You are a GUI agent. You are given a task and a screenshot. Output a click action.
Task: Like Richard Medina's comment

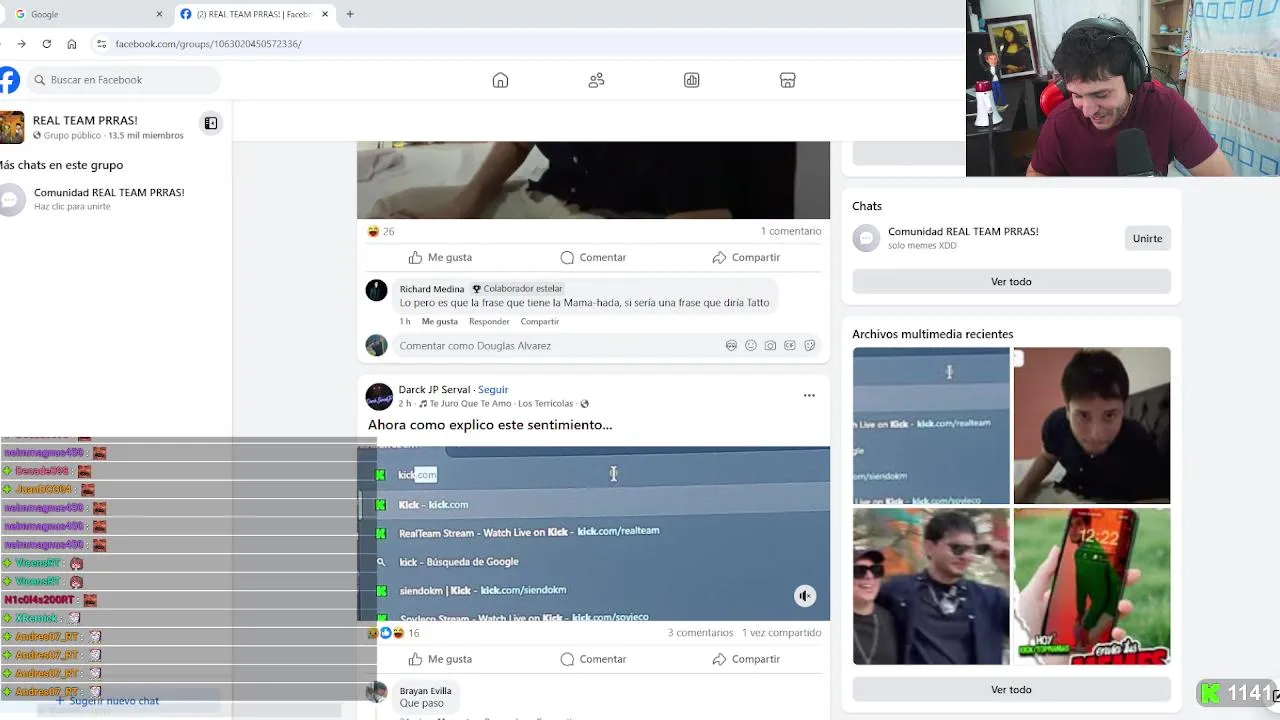pos(439,321)
